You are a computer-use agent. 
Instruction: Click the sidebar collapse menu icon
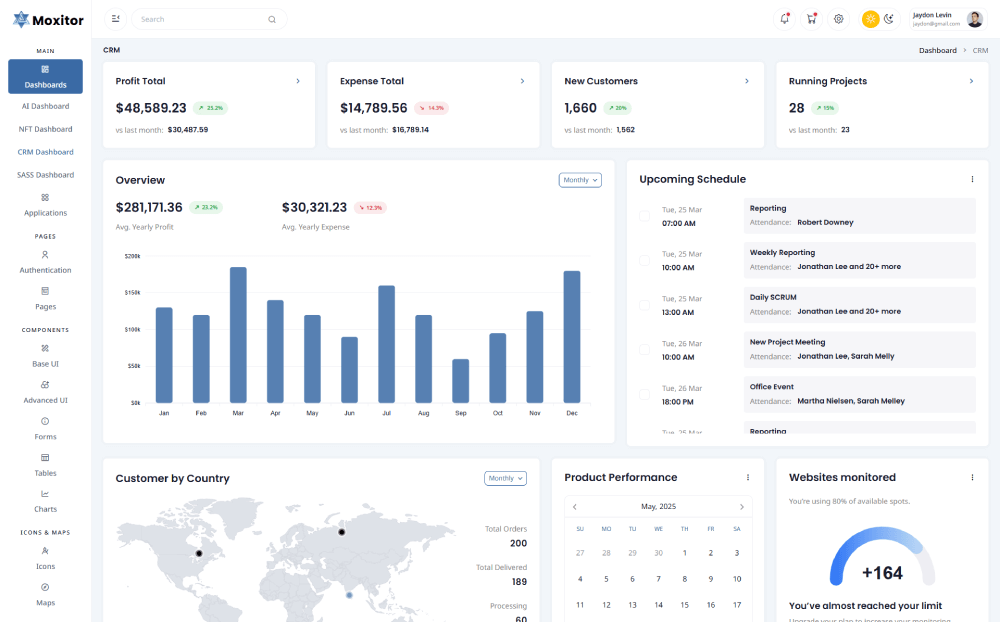click(x=116, y=19)
